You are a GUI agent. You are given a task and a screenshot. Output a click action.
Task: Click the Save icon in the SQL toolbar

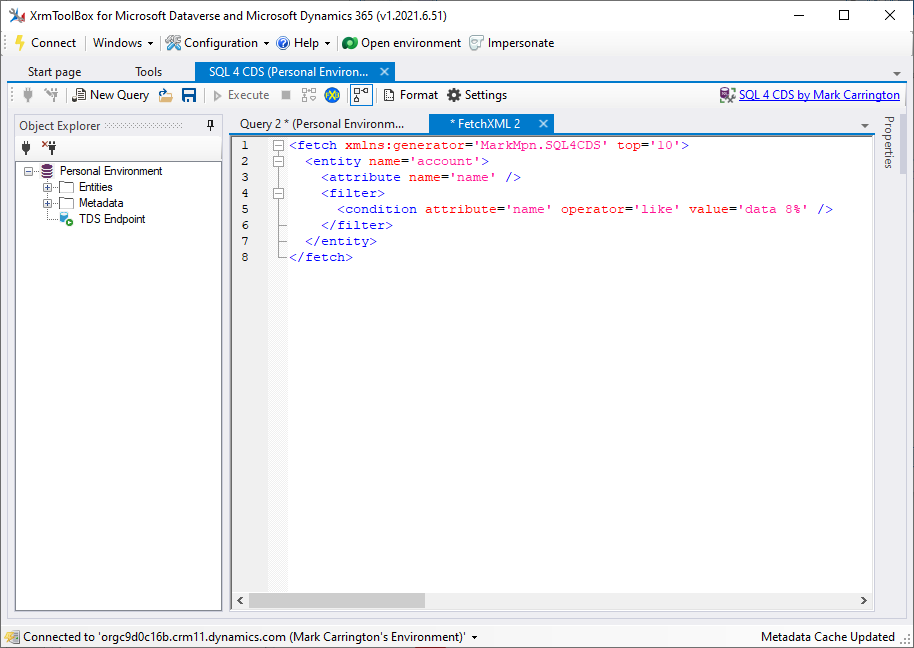click(189, 95)
